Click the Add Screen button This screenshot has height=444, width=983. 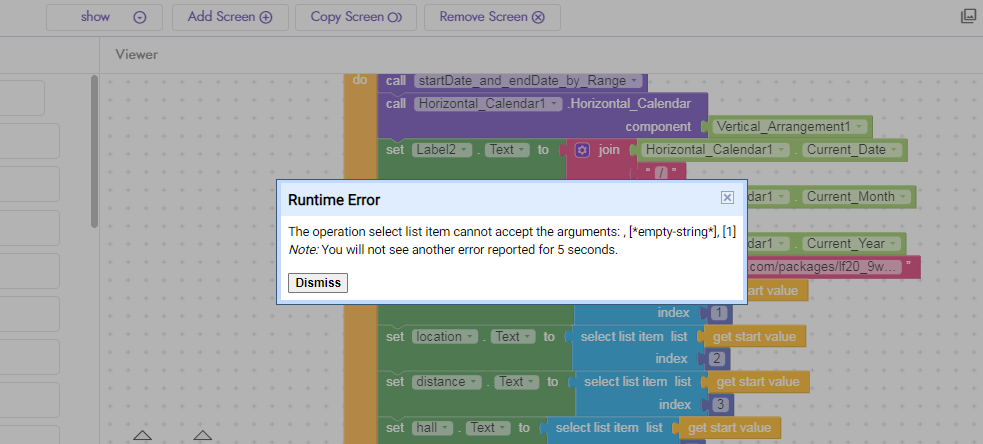[x=230, y=17]
